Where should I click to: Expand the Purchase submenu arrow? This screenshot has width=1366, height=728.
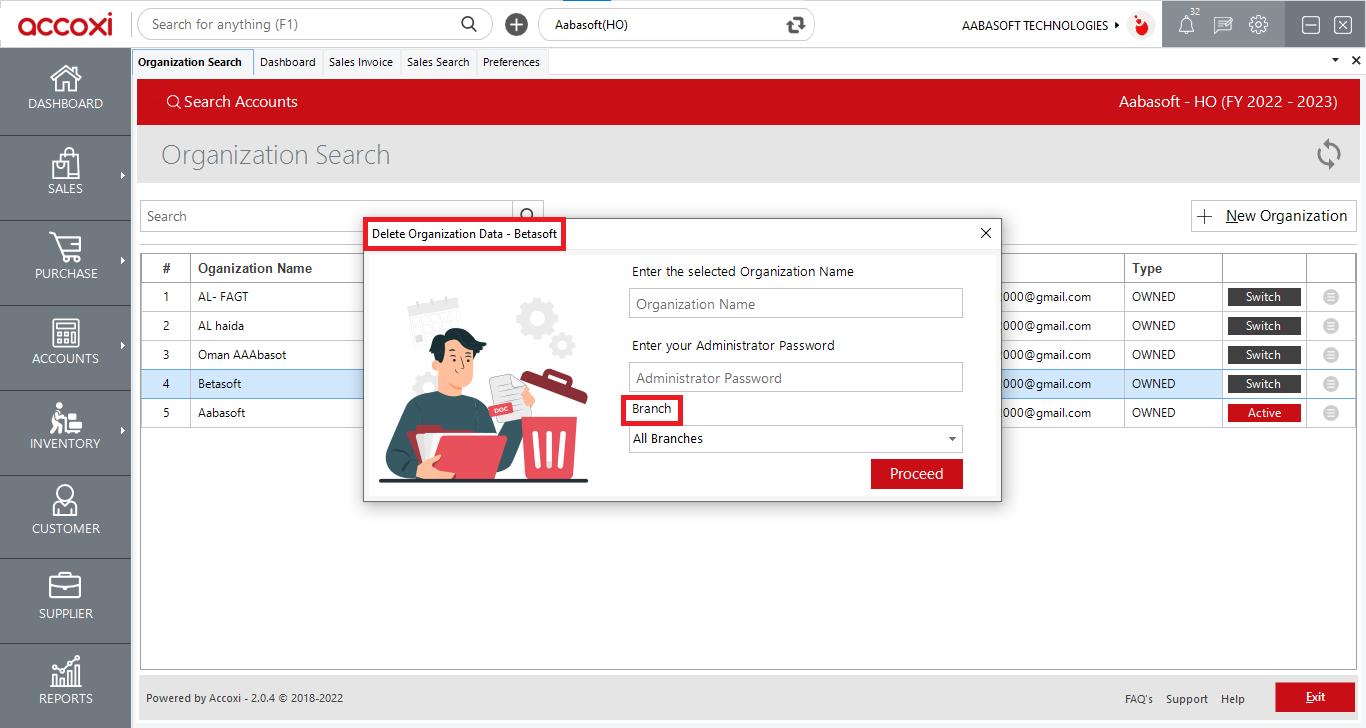123,260
